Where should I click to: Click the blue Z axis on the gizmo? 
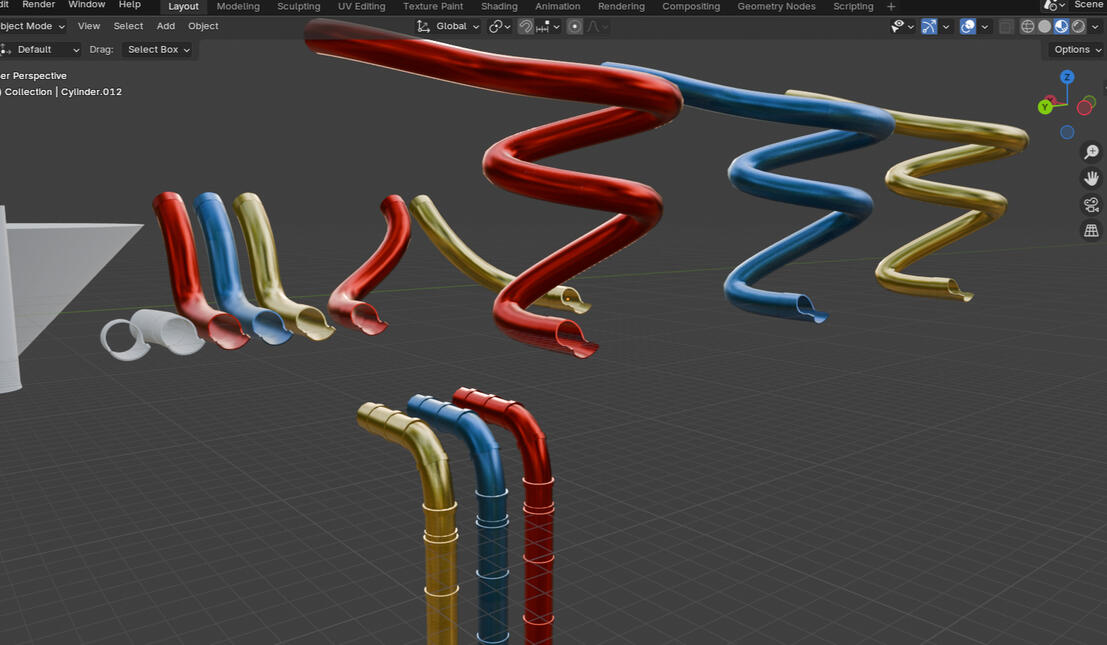1067,77
